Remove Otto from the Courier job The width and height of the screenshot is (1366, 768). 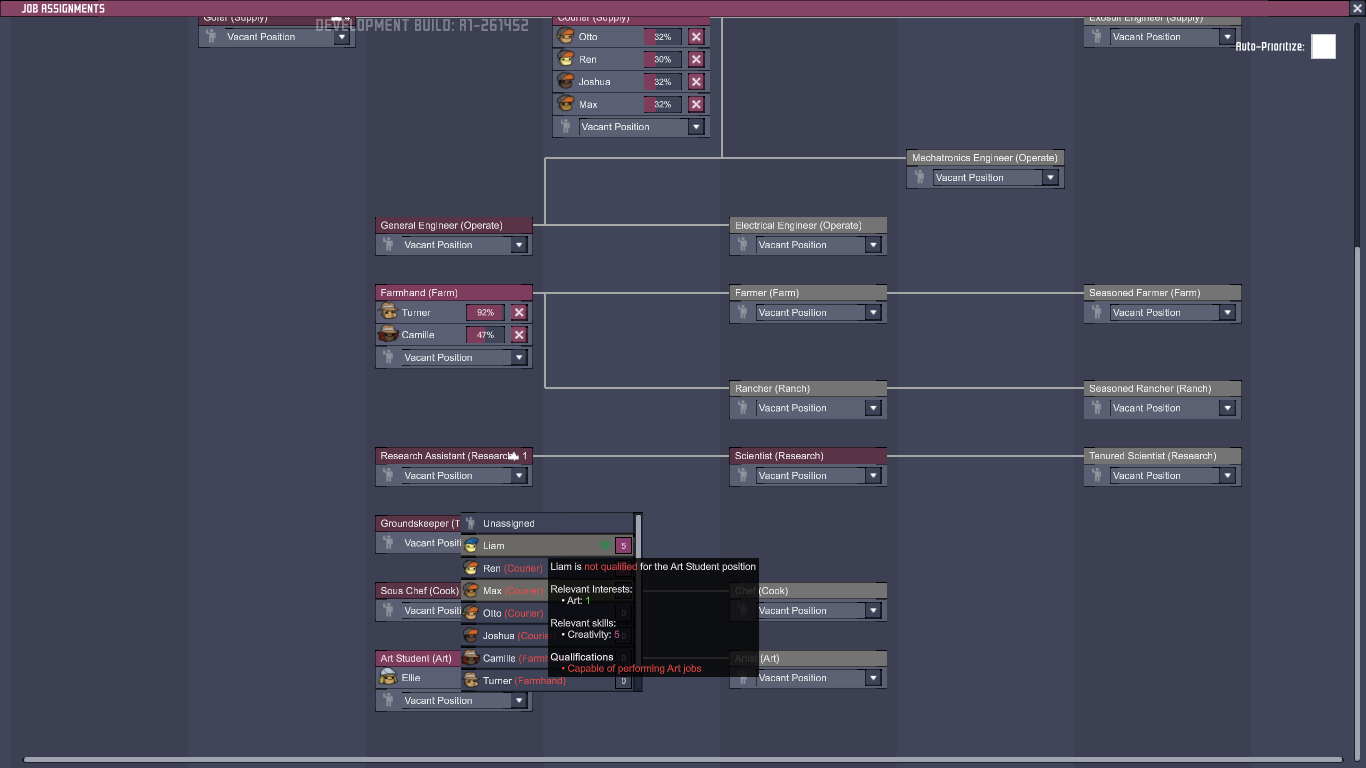[696, 37]
